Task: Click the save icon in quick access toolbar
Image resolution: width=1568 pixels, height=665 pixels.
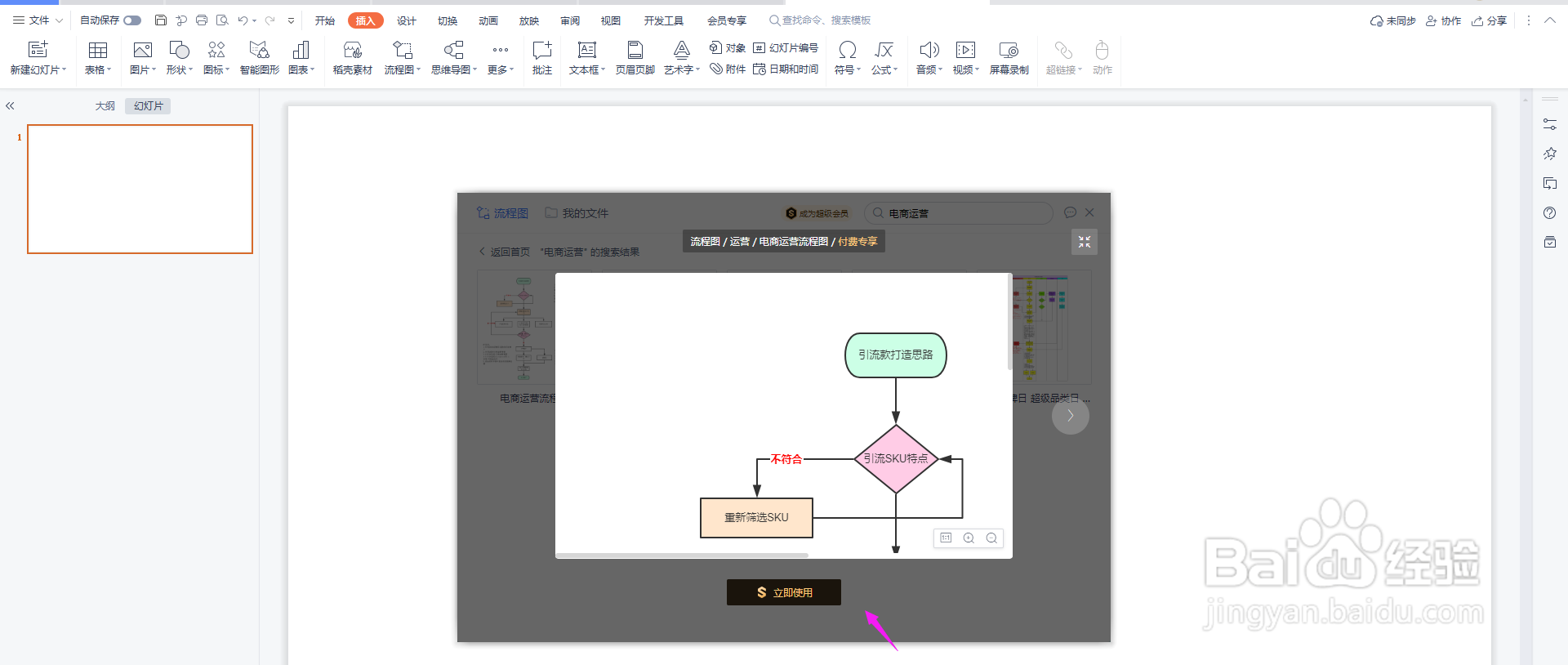Action: 161,20
